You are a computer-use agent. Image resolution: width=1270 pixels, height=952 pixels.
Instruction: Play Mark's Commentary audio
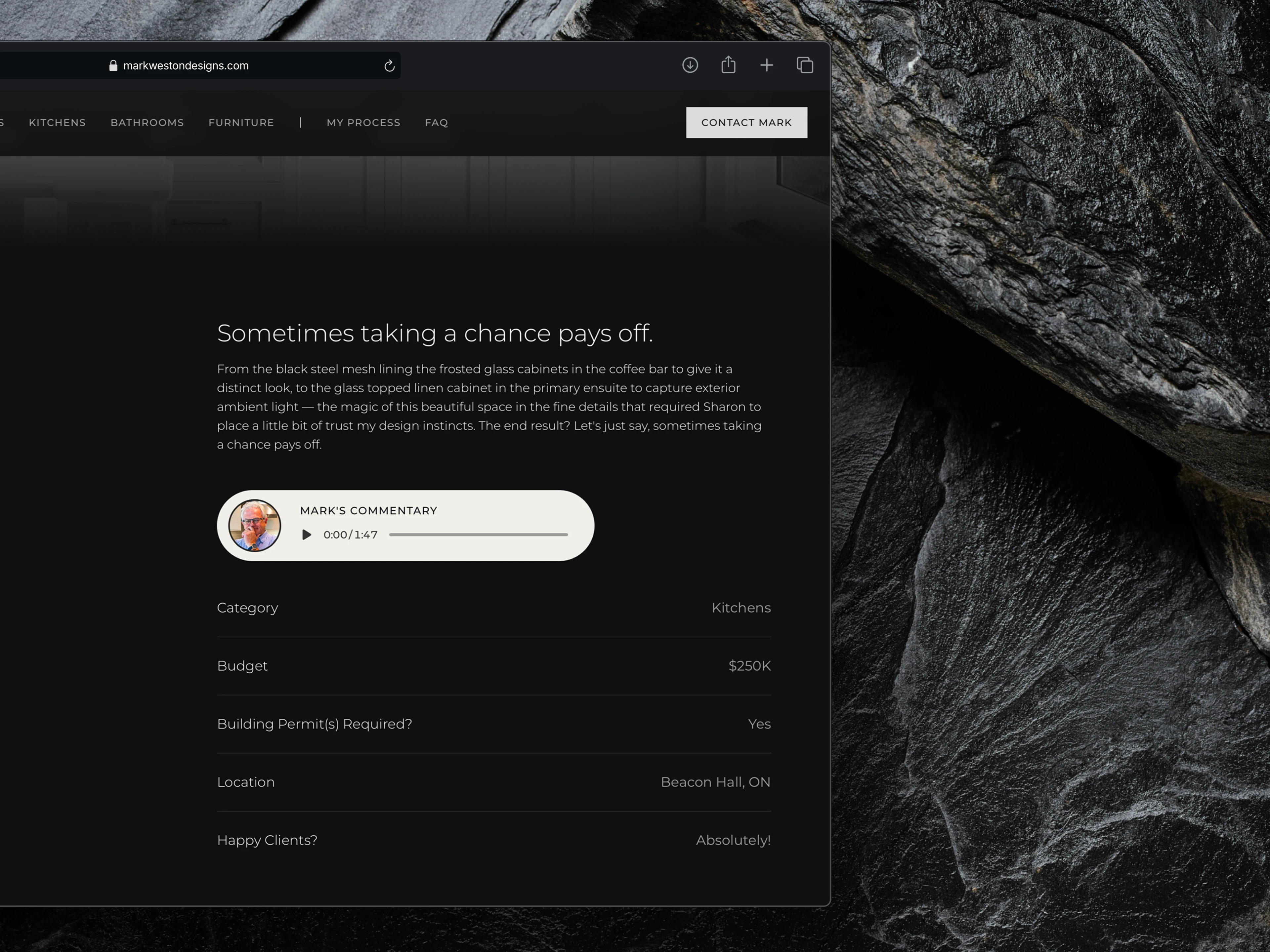pyautogui.click(x=307, y=534)
